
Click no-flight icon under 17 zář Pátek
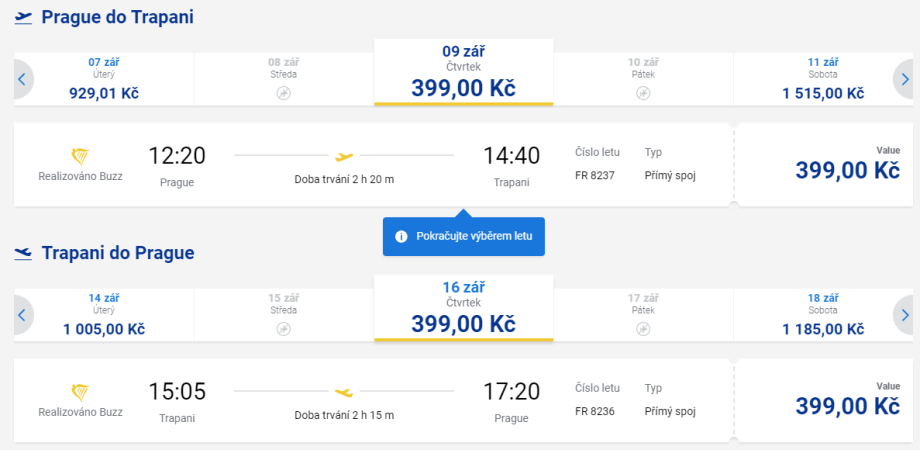[643, 328]
